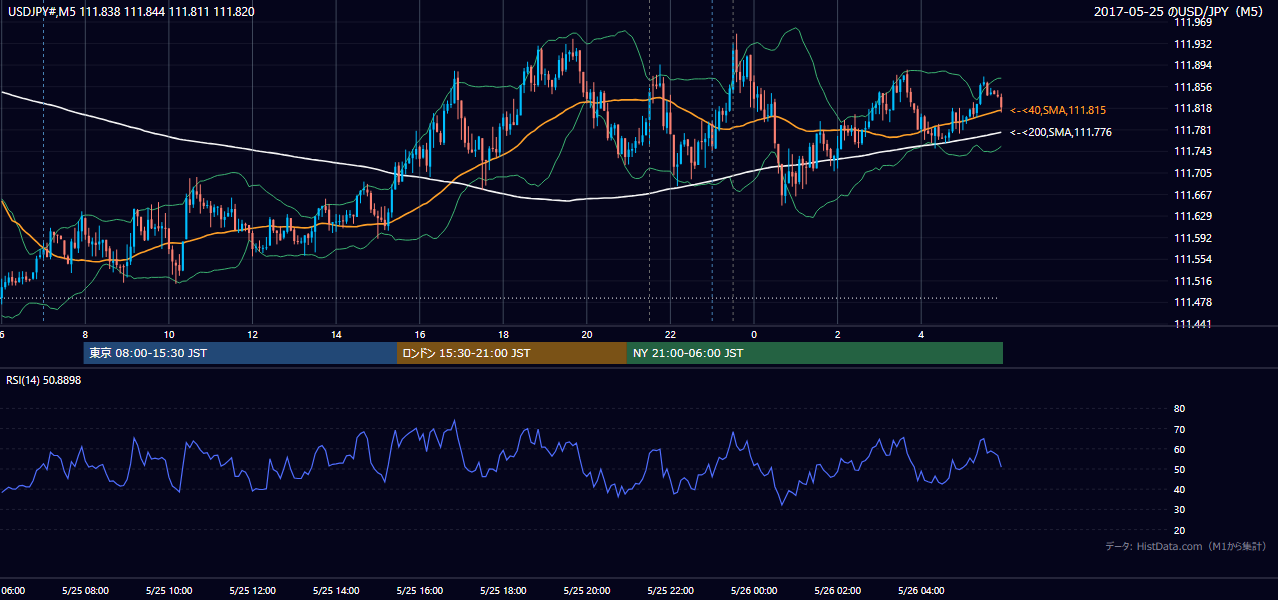Screen dimensions: 1278x600
Task: Click RSI scale value 30
Action: tap(1179, 510)
